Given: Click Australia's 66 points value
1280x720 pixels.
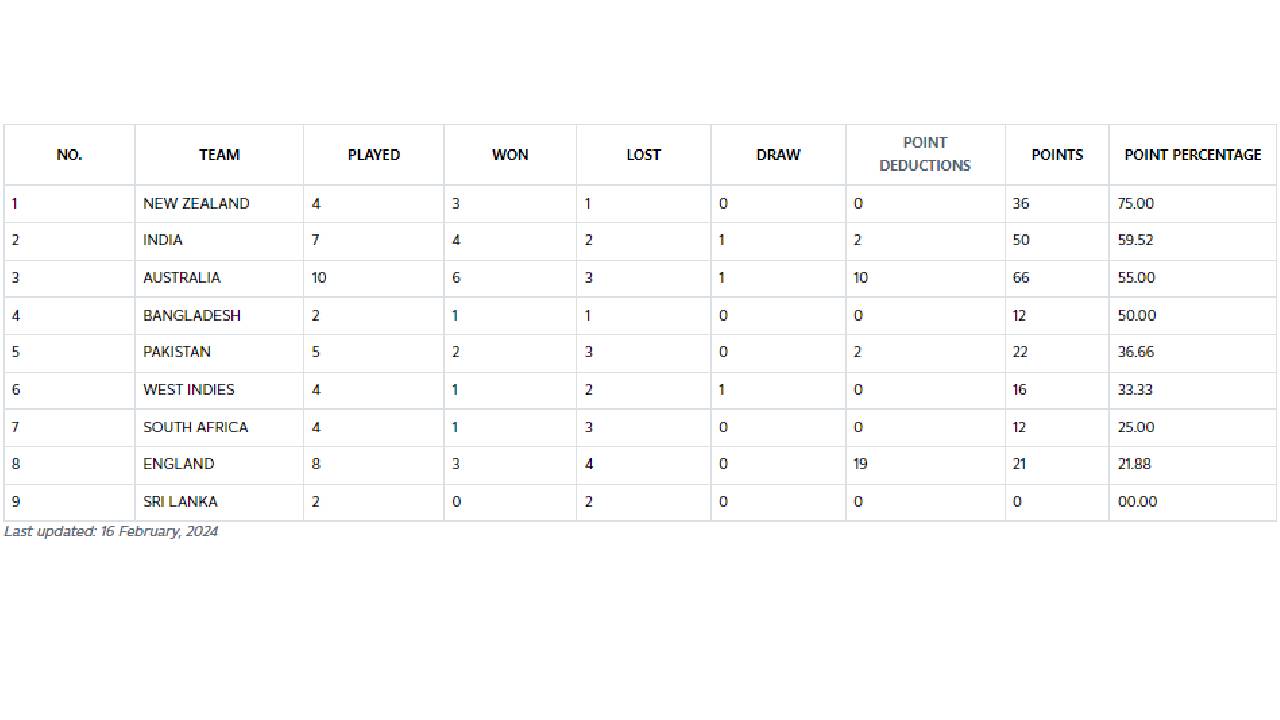Looking at the screenshot, I should point(1021,277).
